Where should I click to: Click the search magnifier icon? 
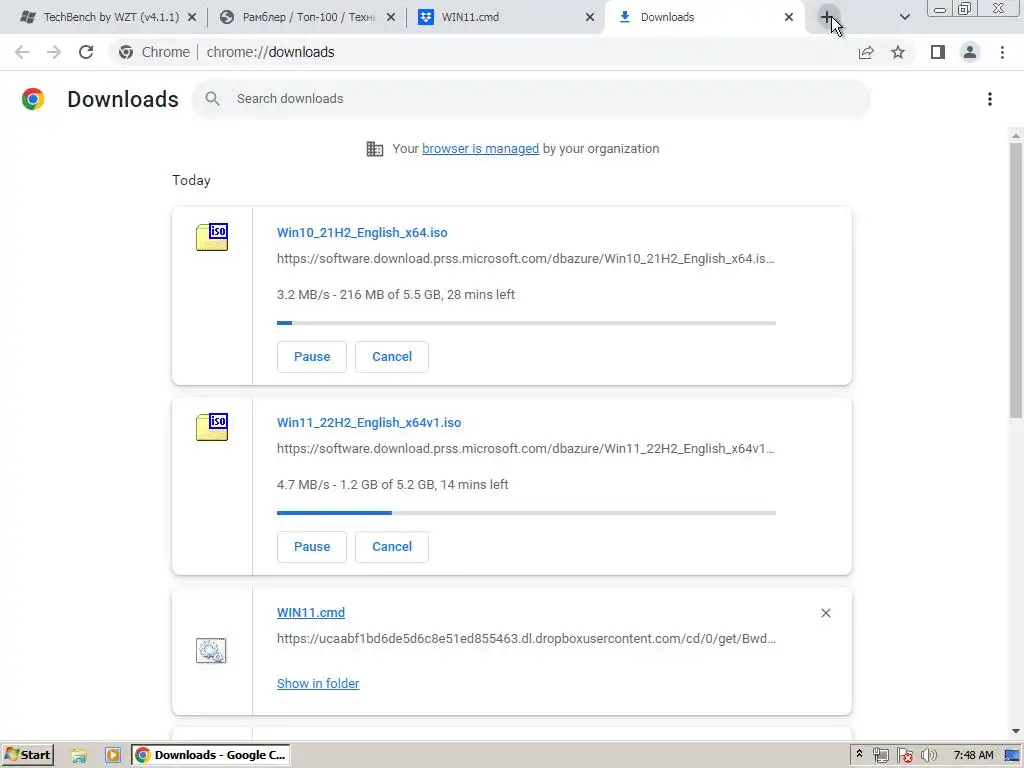click(x=212, y=99)
